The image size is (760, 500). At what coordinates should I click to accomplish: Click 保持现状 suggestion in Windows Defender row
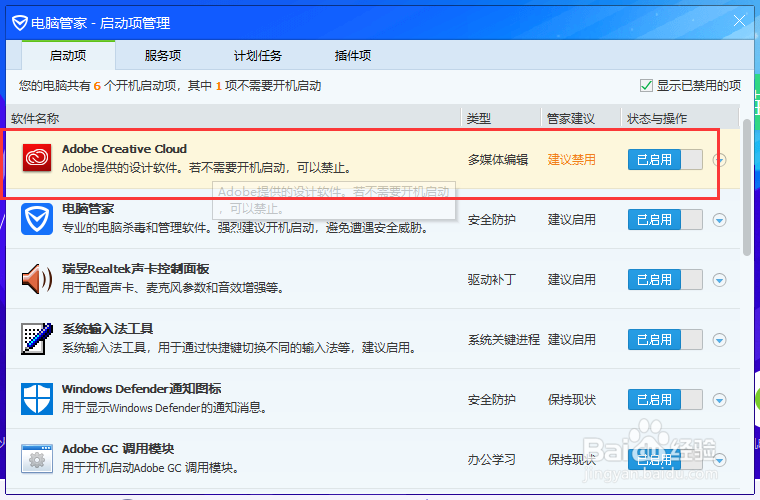coord(571,400)
